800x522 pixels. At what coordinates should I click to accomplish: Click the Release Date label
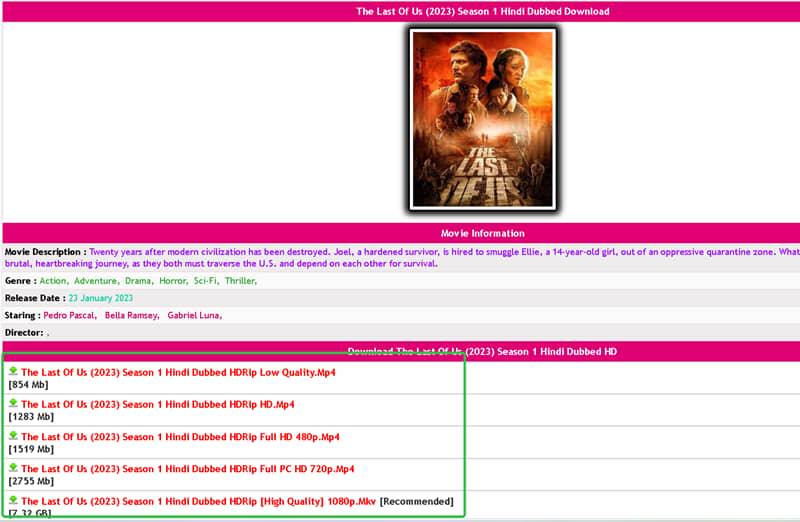(35, 298)
